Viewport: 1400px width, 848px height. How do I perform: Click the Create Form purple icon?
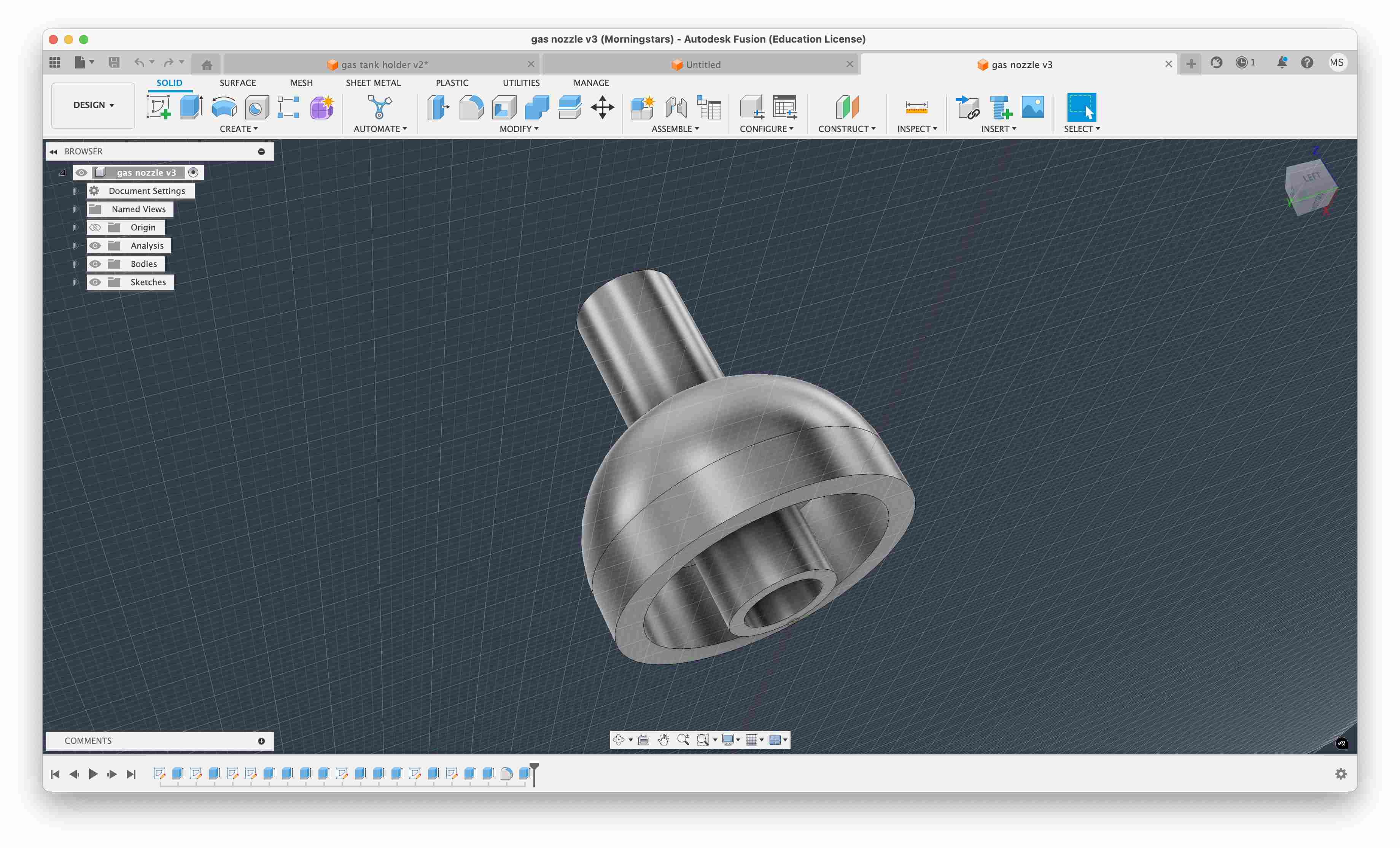pos(321,107)
